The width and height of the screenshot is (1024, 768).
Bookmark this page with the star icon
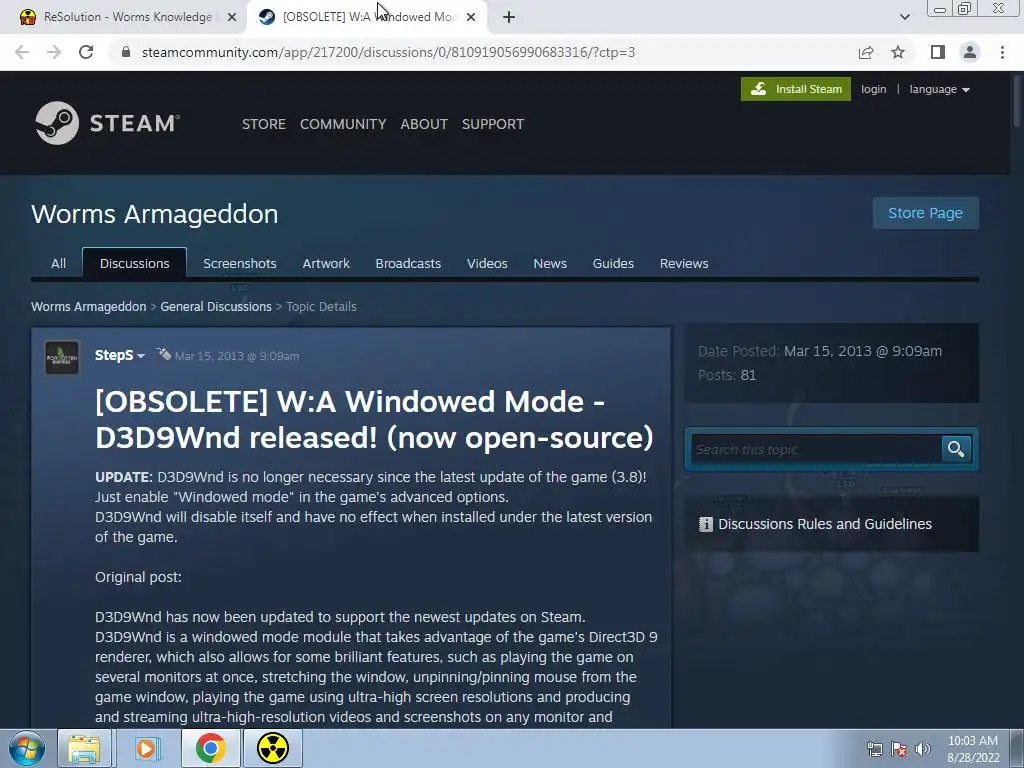tap(898, 52)
